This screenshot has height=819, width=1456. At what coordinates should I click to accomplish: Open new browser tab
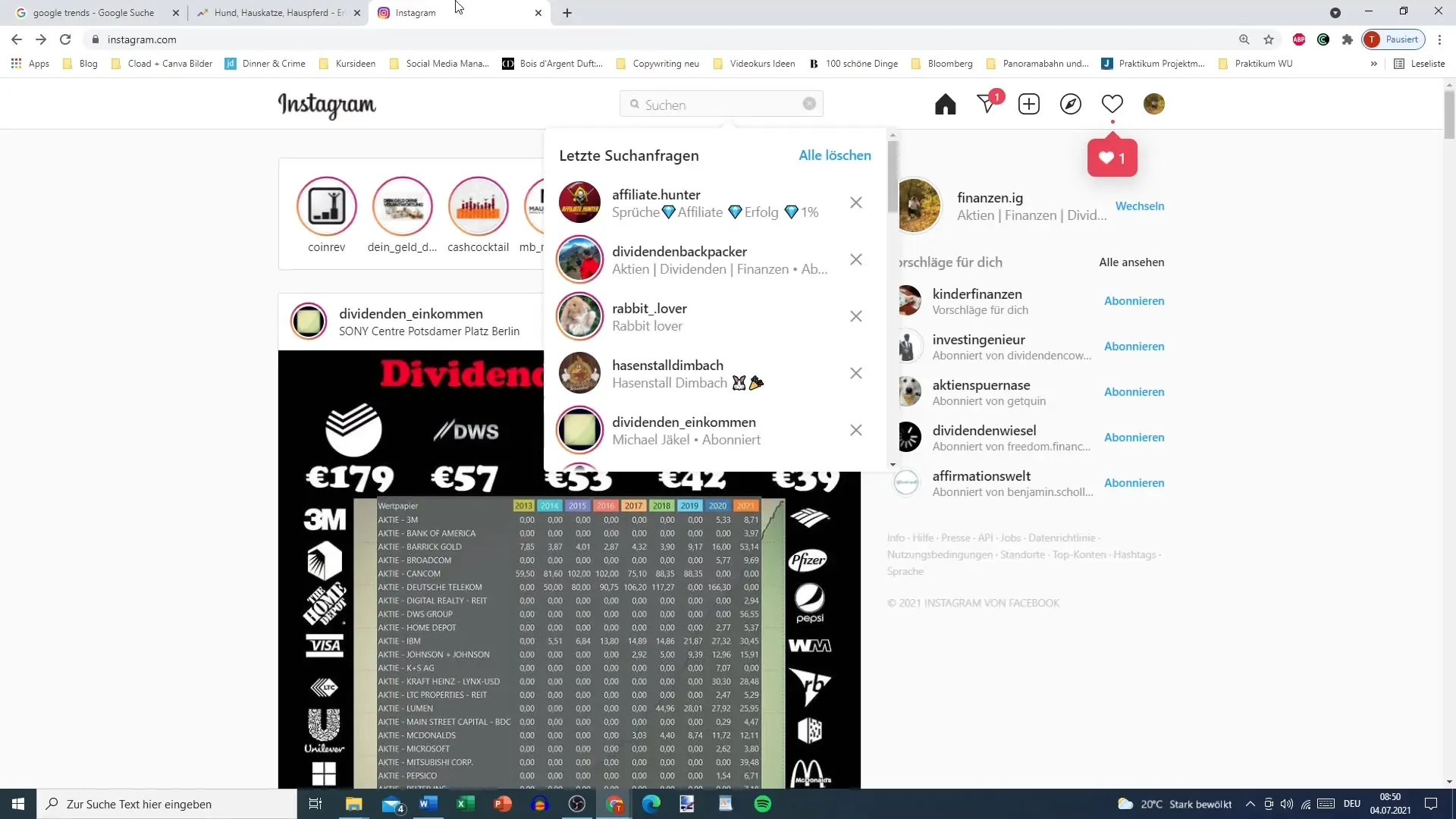(x=567, y=13)
